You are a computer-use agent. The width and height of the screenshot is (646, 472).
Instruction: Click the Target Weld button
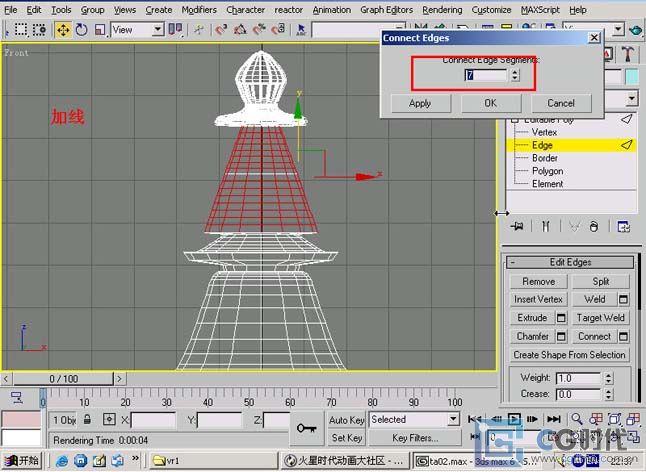coord(601,318)
